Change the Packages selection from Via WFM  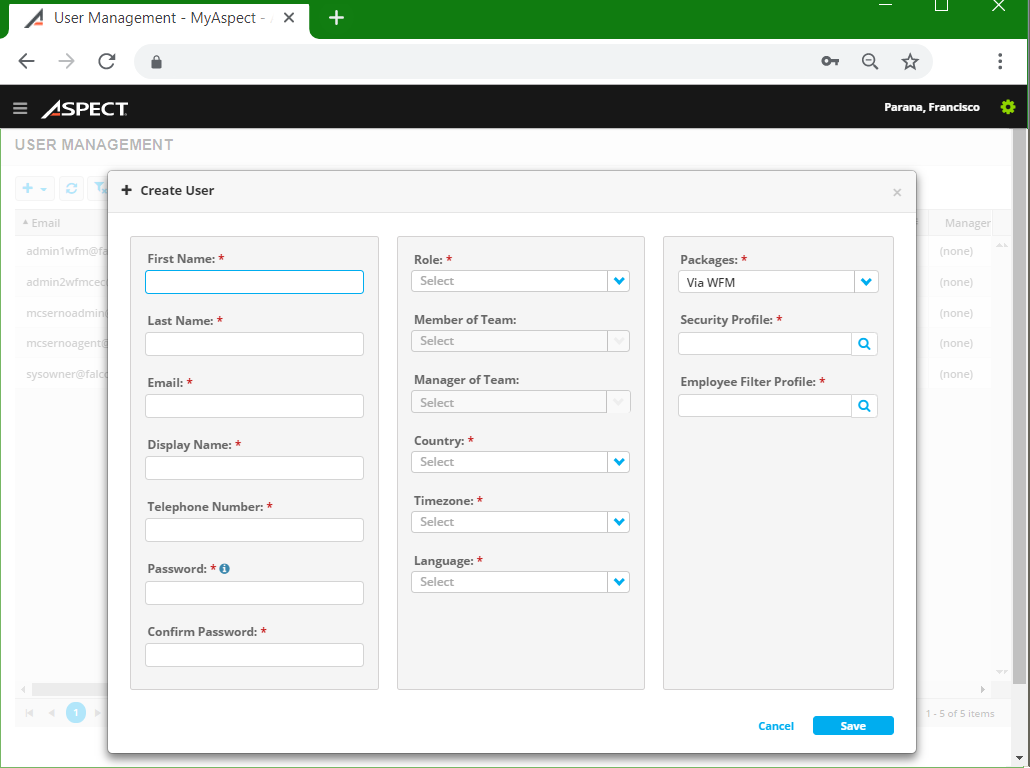pyautogui.click(x=866, y=281)
